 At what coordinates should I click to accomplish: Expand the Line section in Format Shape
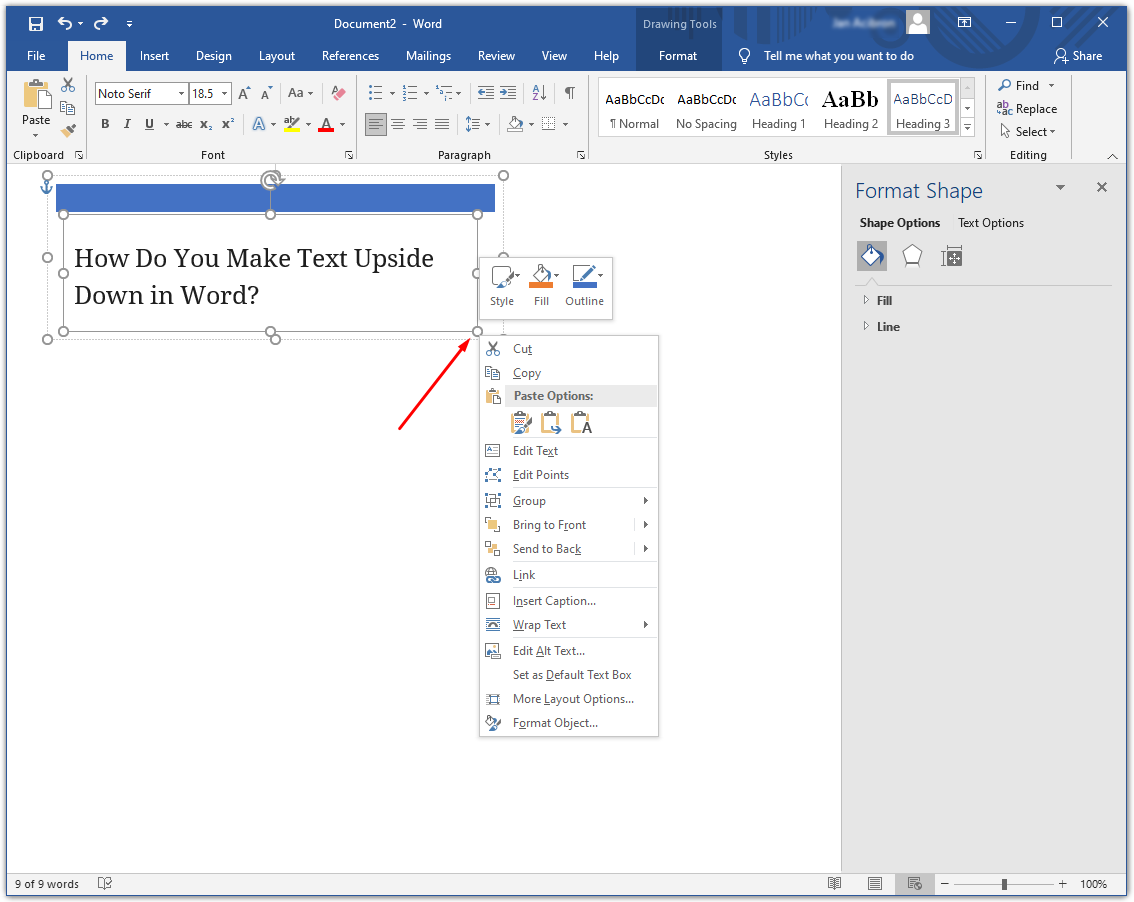(x=887, y=326)
